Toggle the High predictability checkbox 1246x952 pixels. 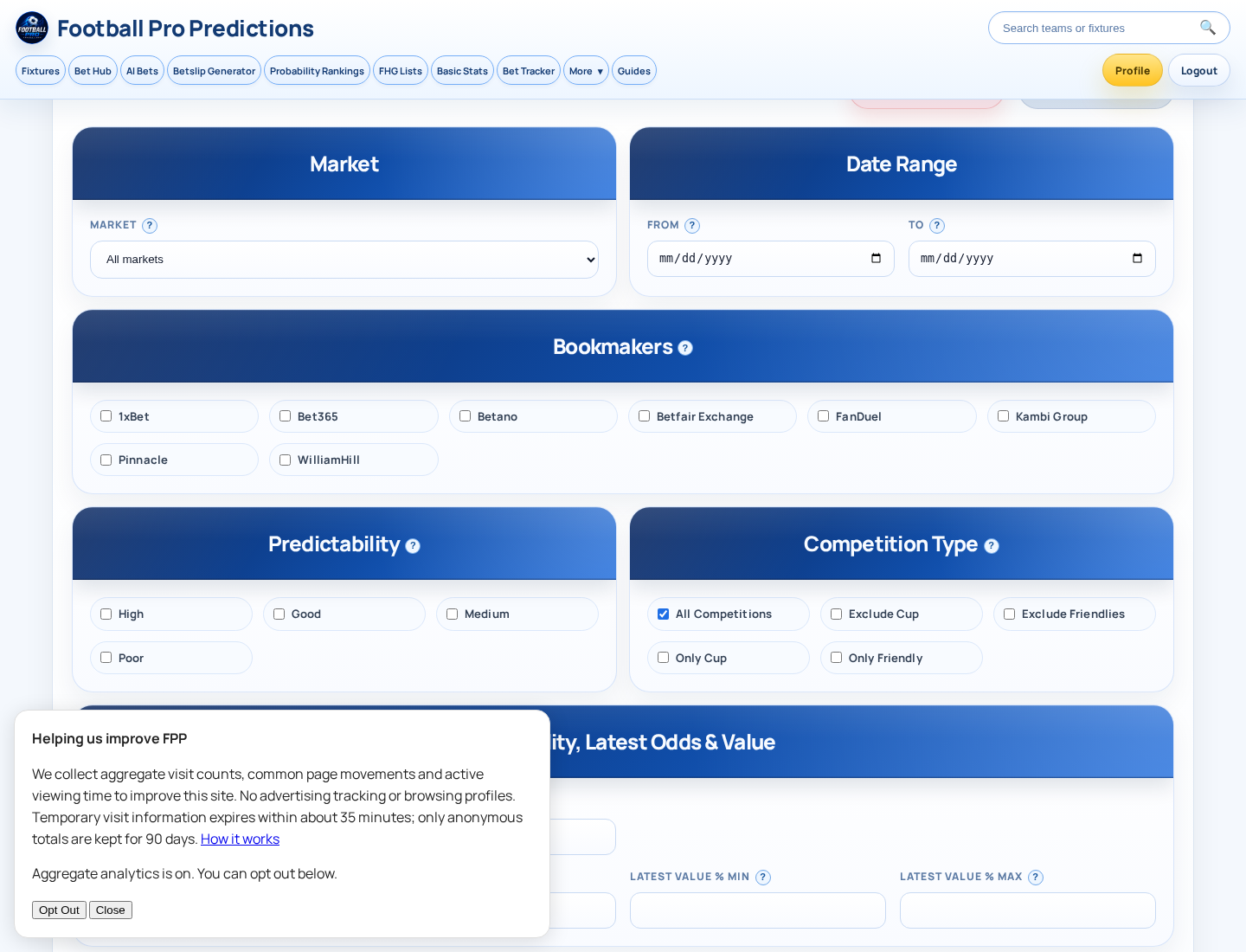click(106, 614)
